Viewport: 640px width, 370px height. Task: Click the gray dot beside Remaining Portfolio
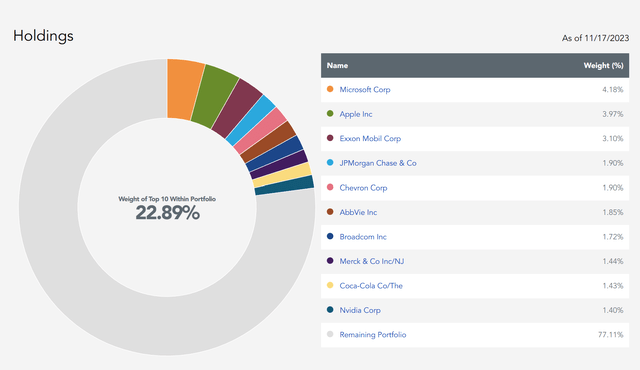click(330, 334)
